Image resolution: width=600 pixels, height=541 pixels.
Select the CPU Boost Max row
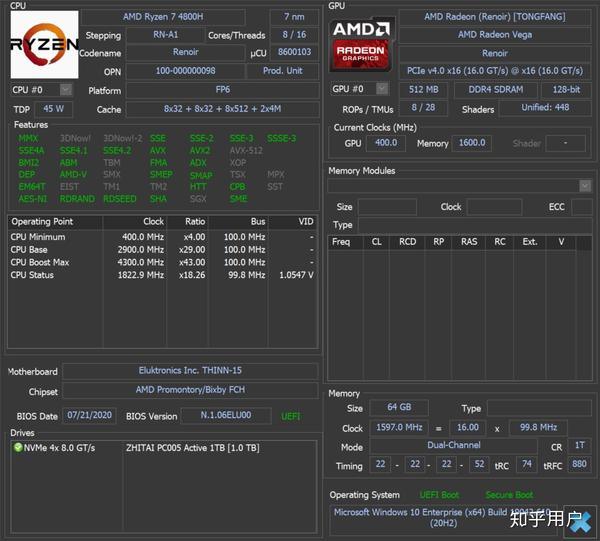coord(163,262)
